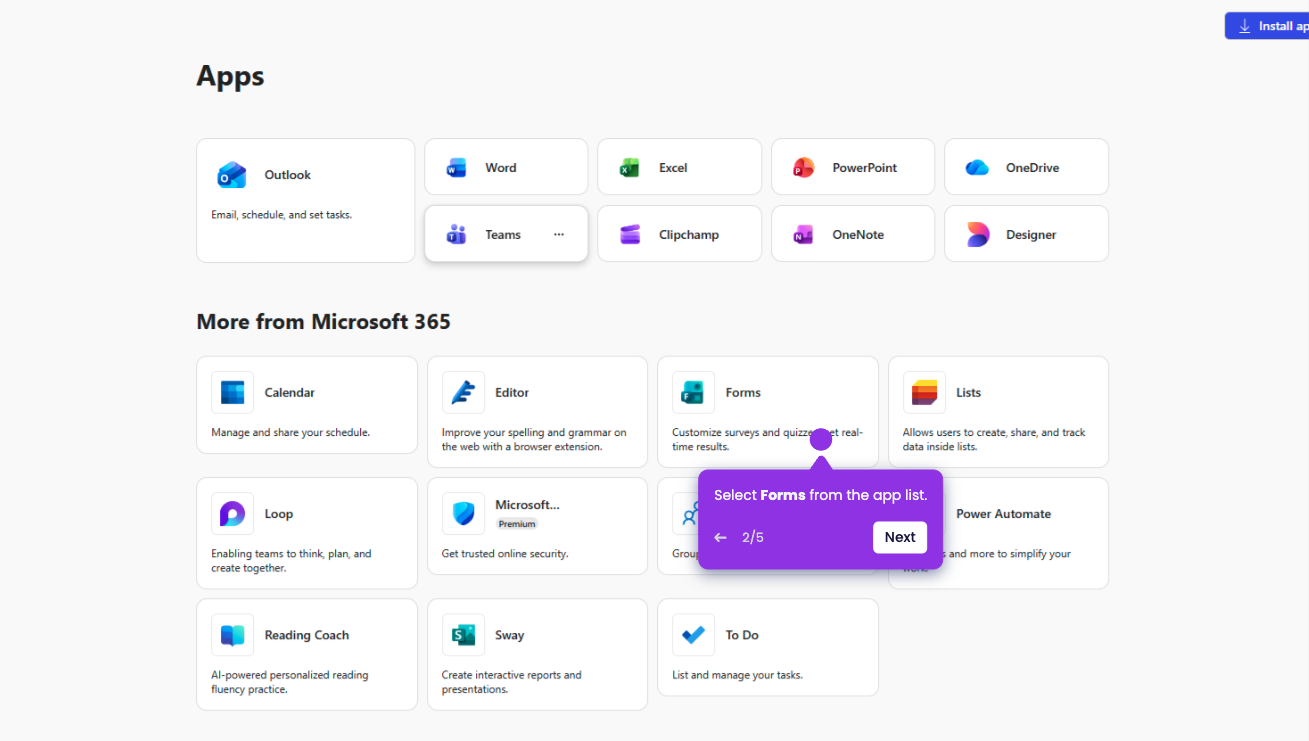Click "Email, schedule, and set tasks." text

point(281,215)
